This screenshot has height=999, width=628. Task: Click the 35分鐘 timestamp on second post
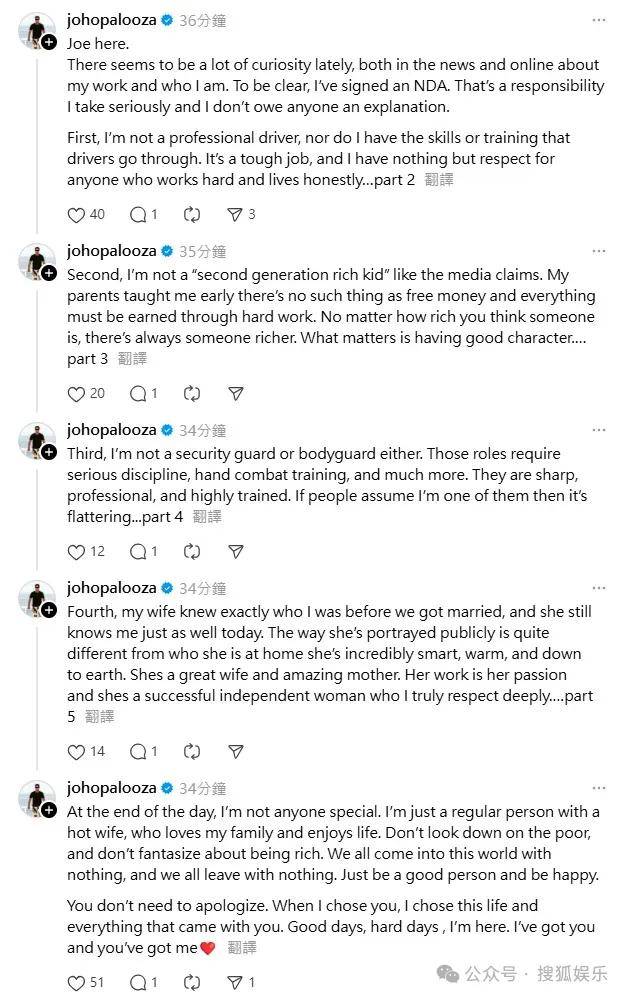coord(202,251)
